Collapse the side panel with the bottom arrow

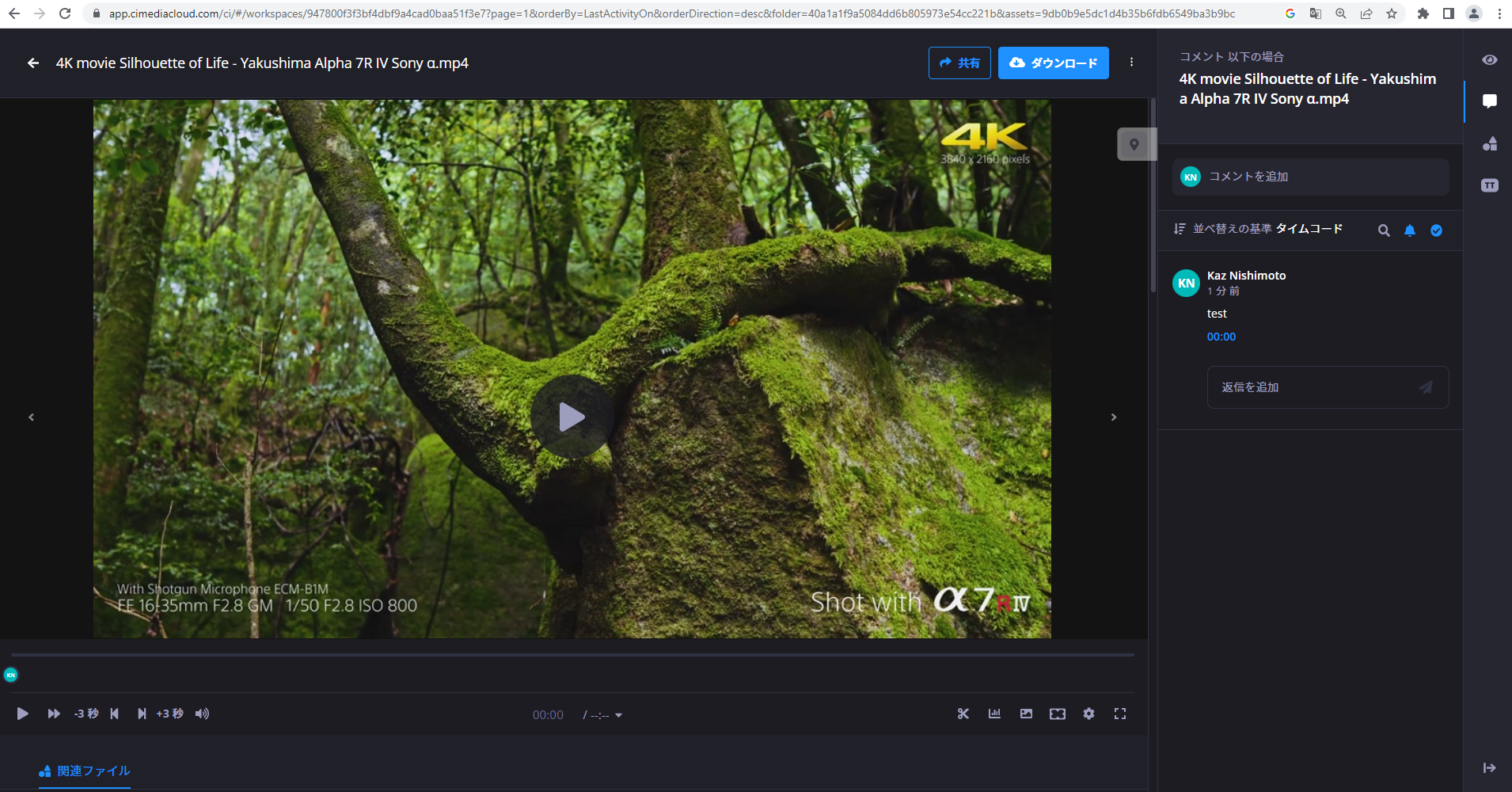pos(1489,767)
